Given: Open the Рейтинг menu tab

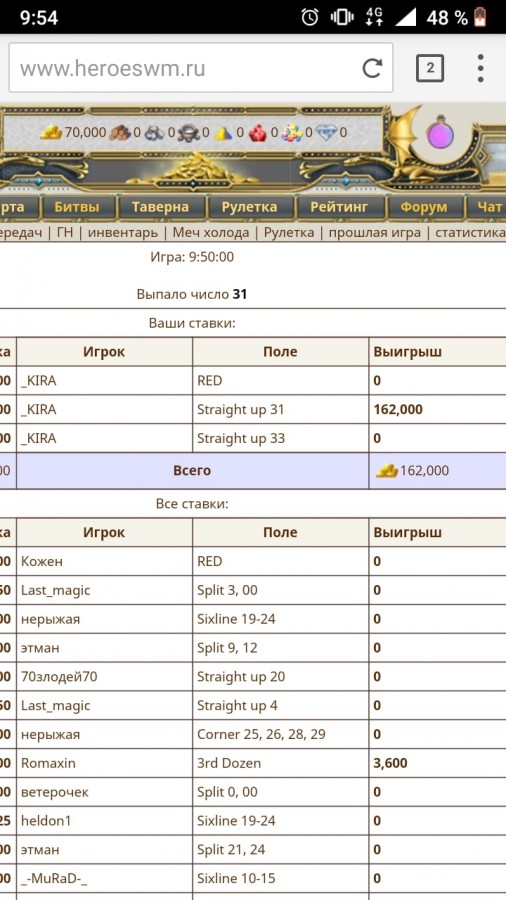Looking at the screenshot, I should point(340,207).
